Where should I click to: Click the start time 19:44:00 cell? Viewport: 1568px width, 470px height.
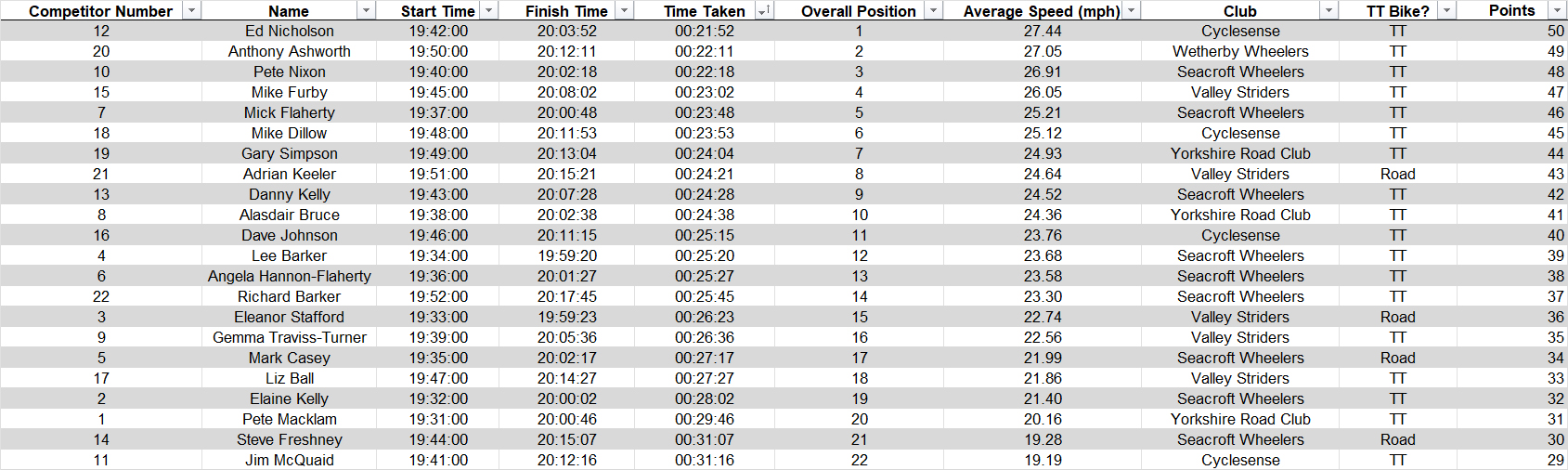click(x=438, y=440)
